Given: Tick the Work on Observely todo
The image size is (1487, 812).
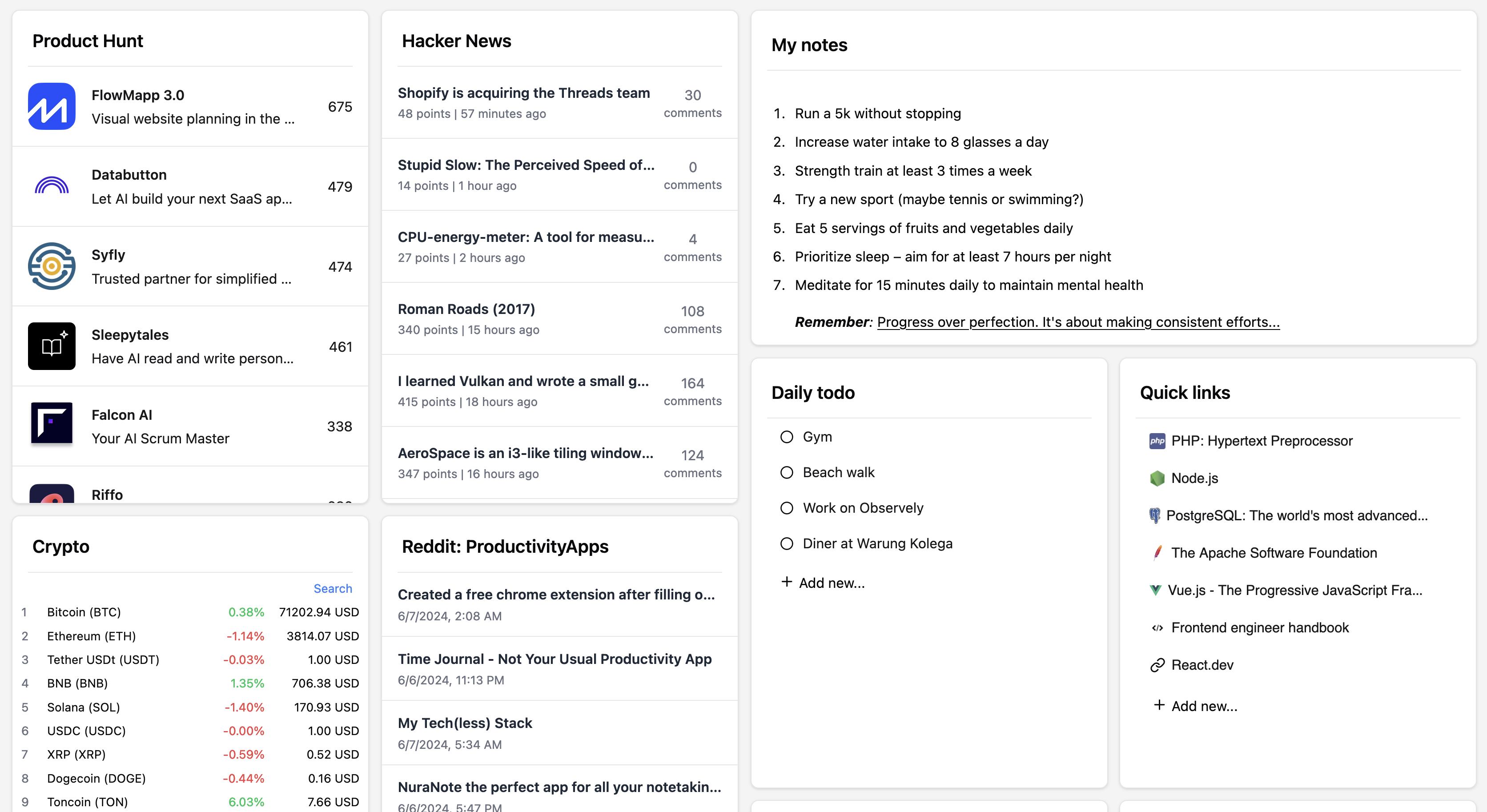Looking at the screenshot, I should click(x=786, y=508).
